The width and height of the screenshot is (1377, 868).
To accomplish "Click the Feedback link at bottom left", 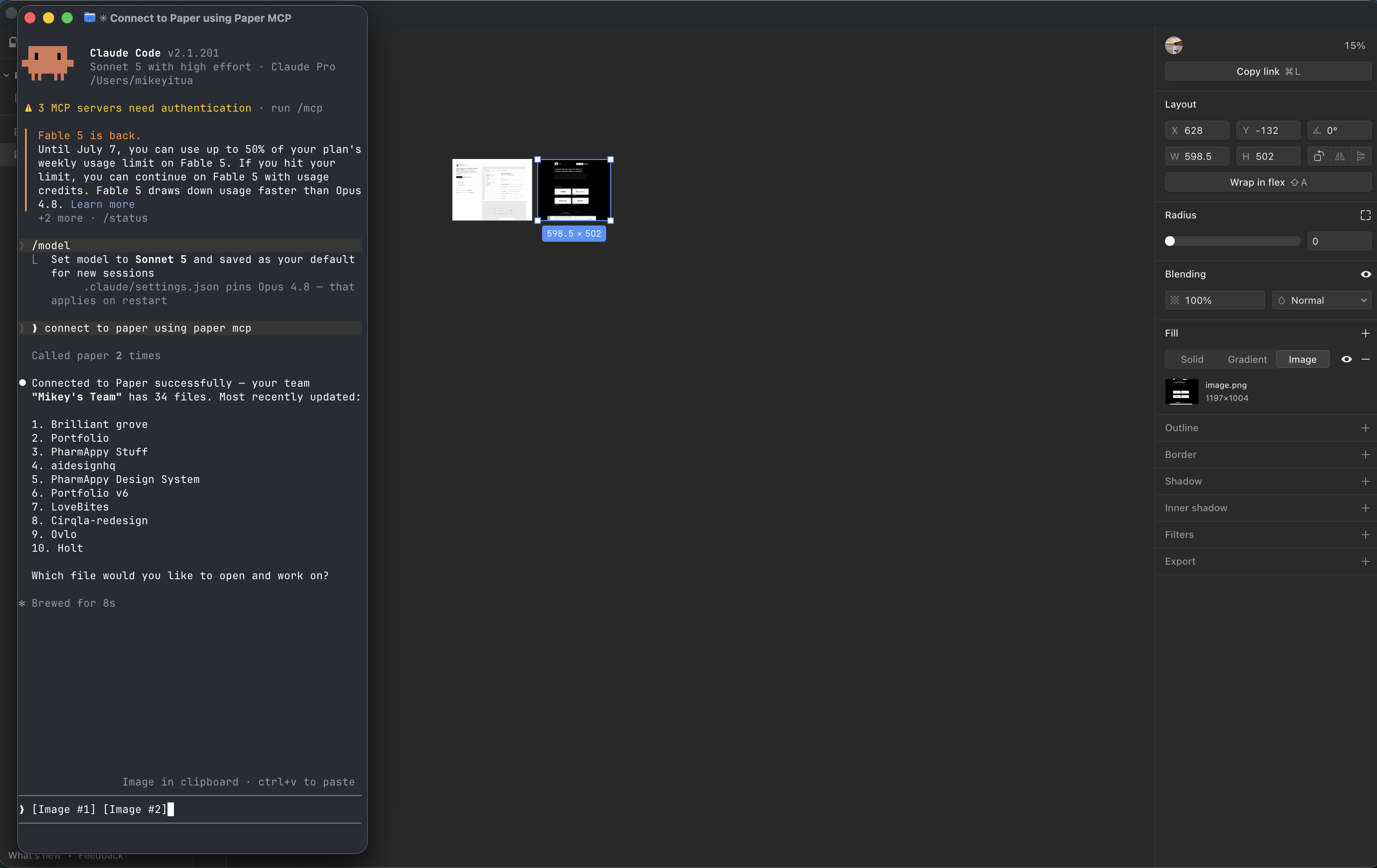I will [x=101, y=856].
